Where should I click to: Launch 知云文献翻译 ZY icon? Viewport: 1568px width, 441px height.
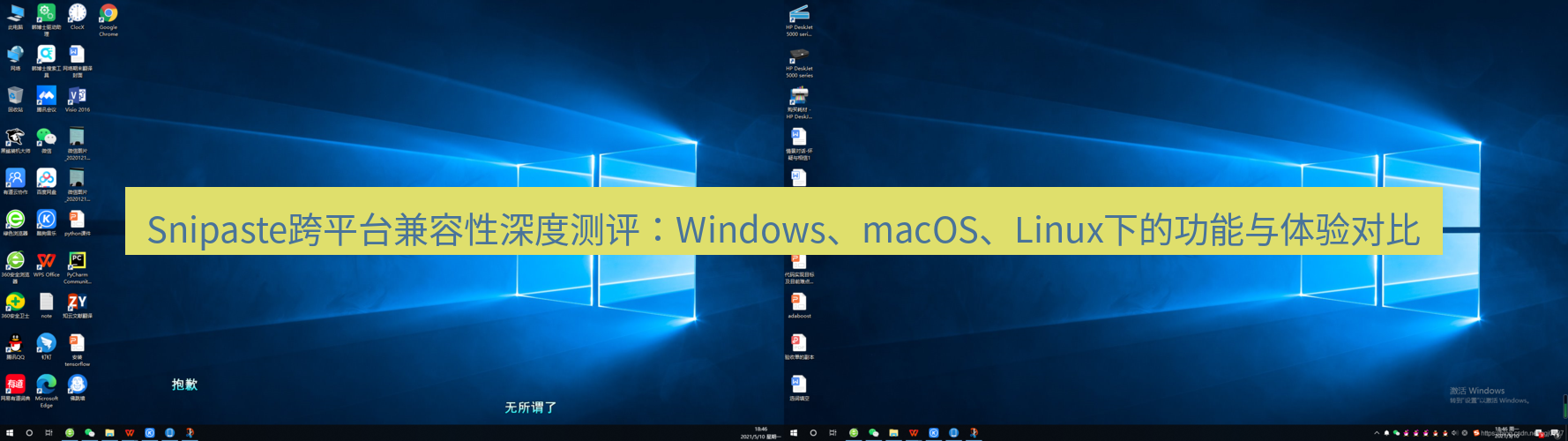78,305
